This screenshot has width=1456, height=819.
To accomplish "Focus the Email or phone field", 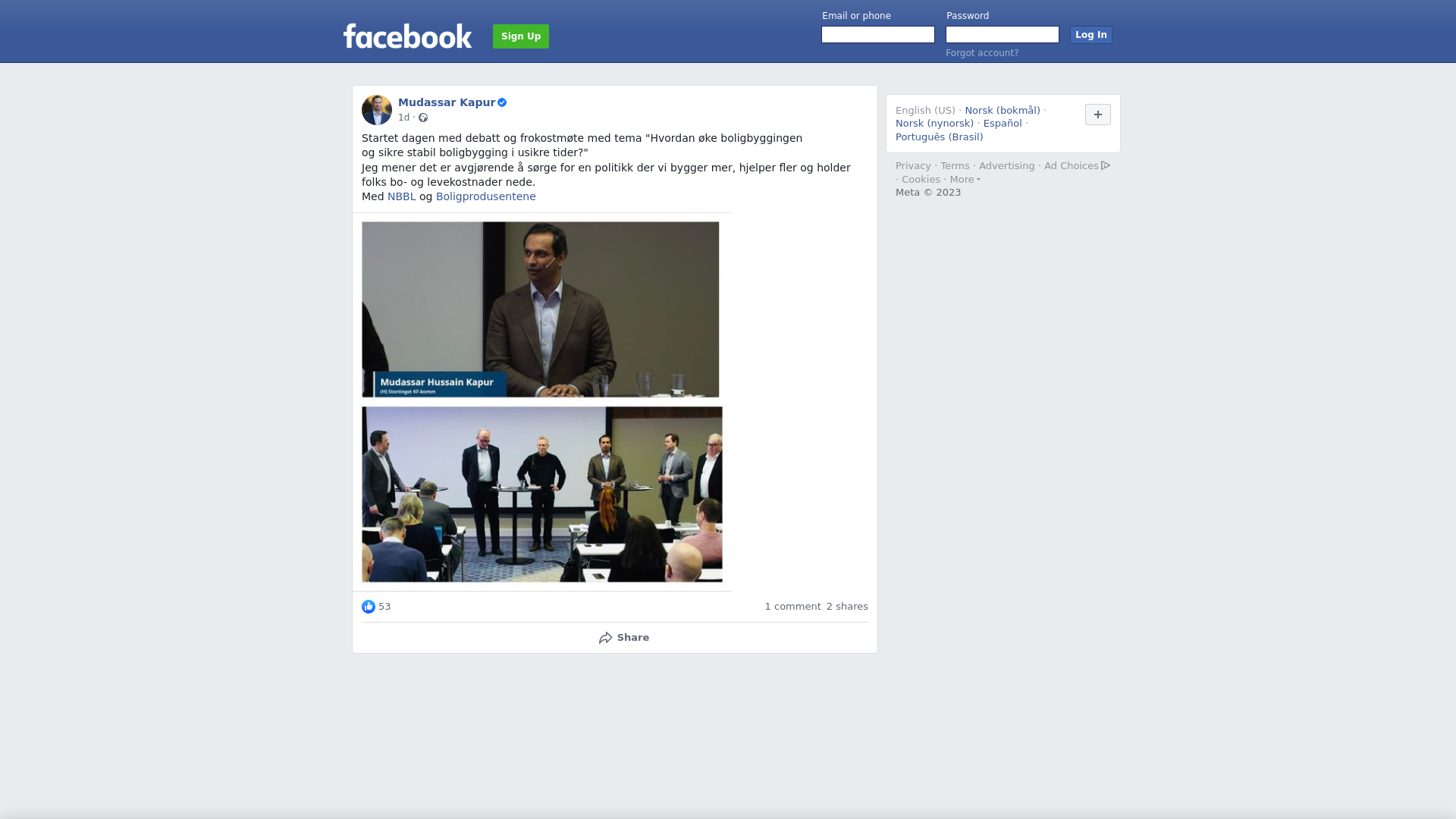I will [x=878, y=35].
